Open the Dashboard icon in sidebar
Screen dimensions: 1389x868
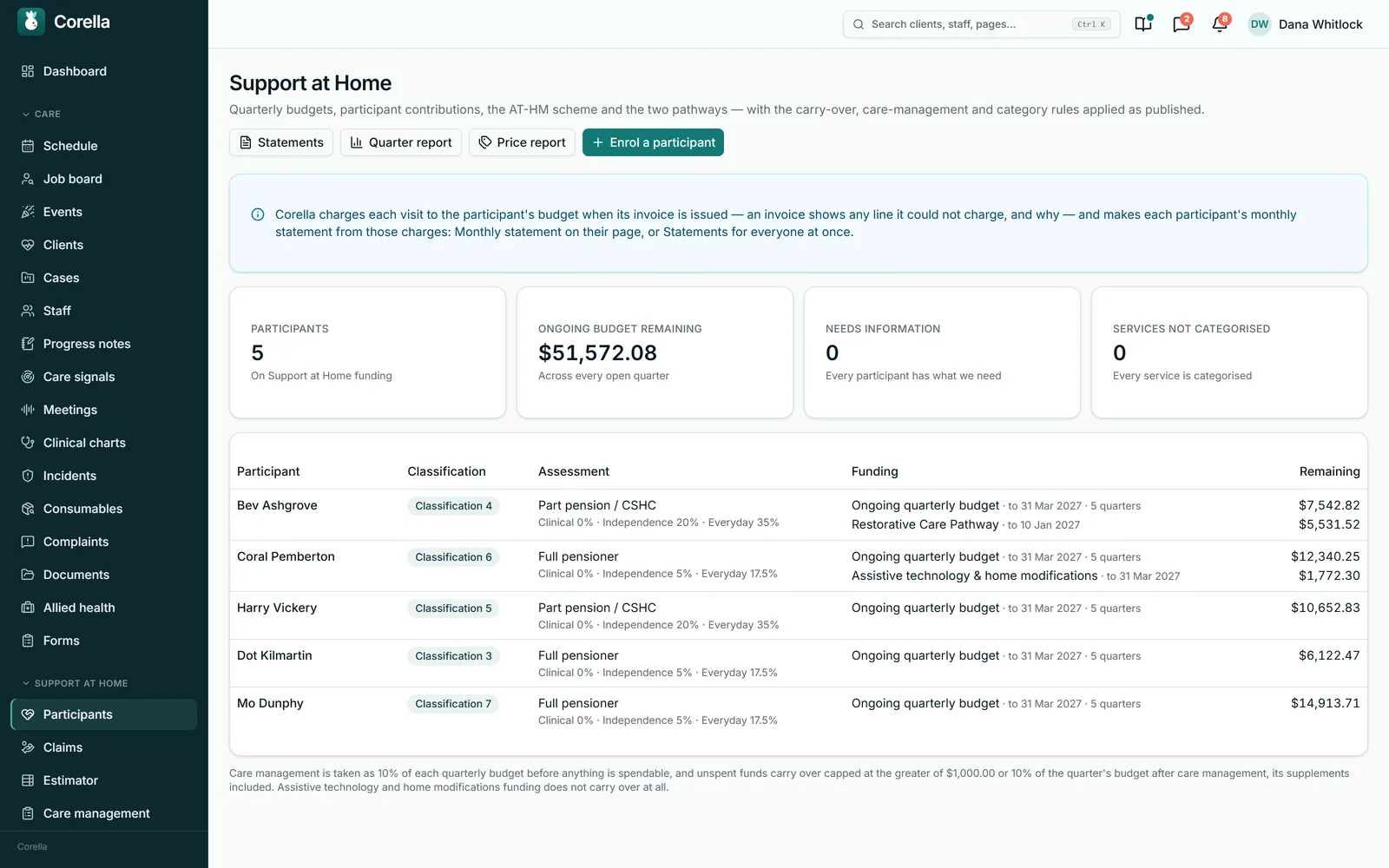pos(28,71)
